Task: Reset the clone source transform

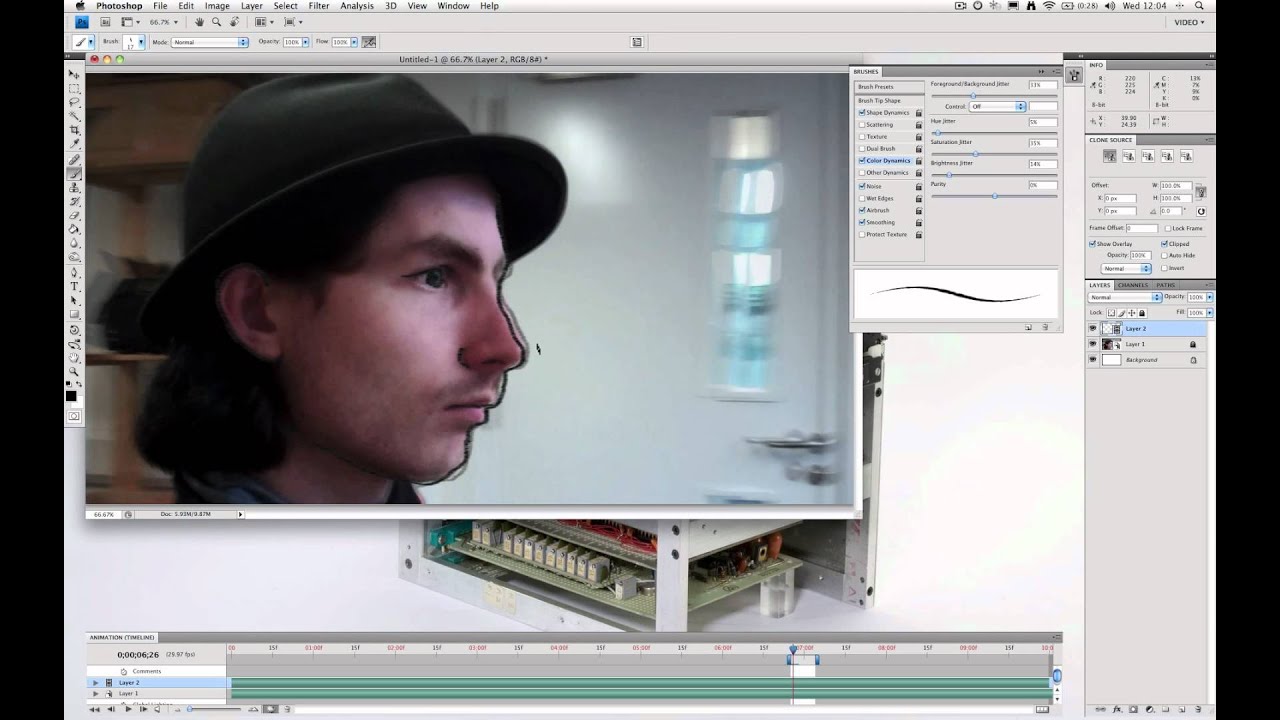Action: pyautogui.click(x=1201, y=211)
